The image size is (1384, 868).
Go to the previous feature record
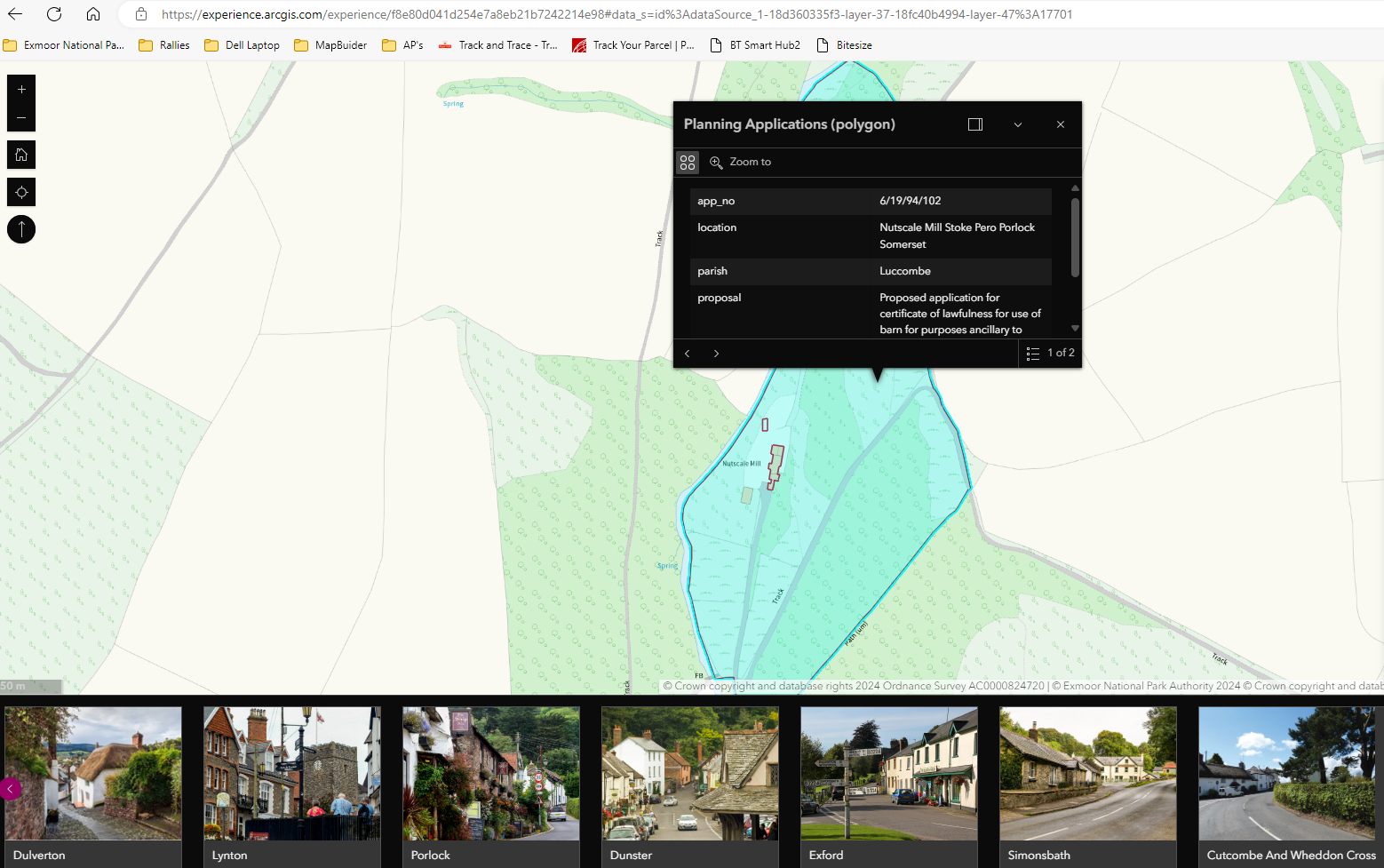click(x=688, y=353)
